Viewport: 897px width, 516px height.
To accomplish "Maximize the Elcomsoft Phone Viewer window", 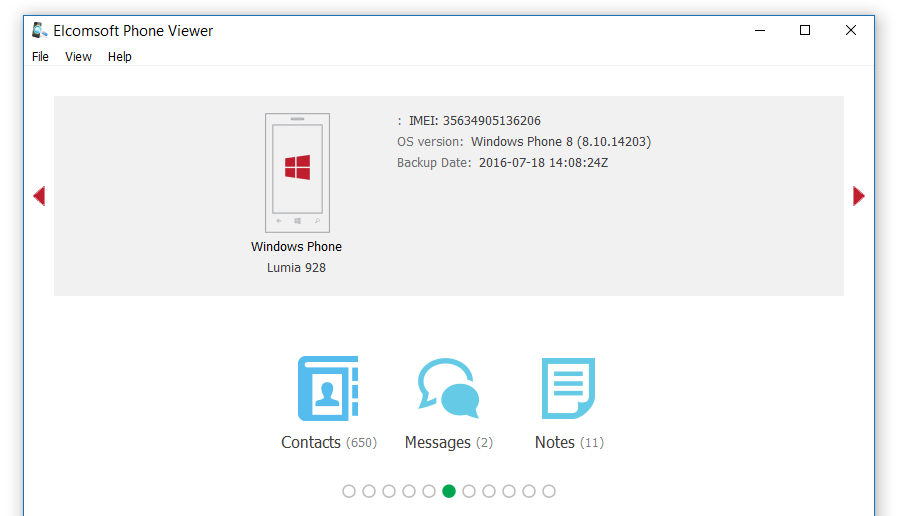I will (805, 30).
